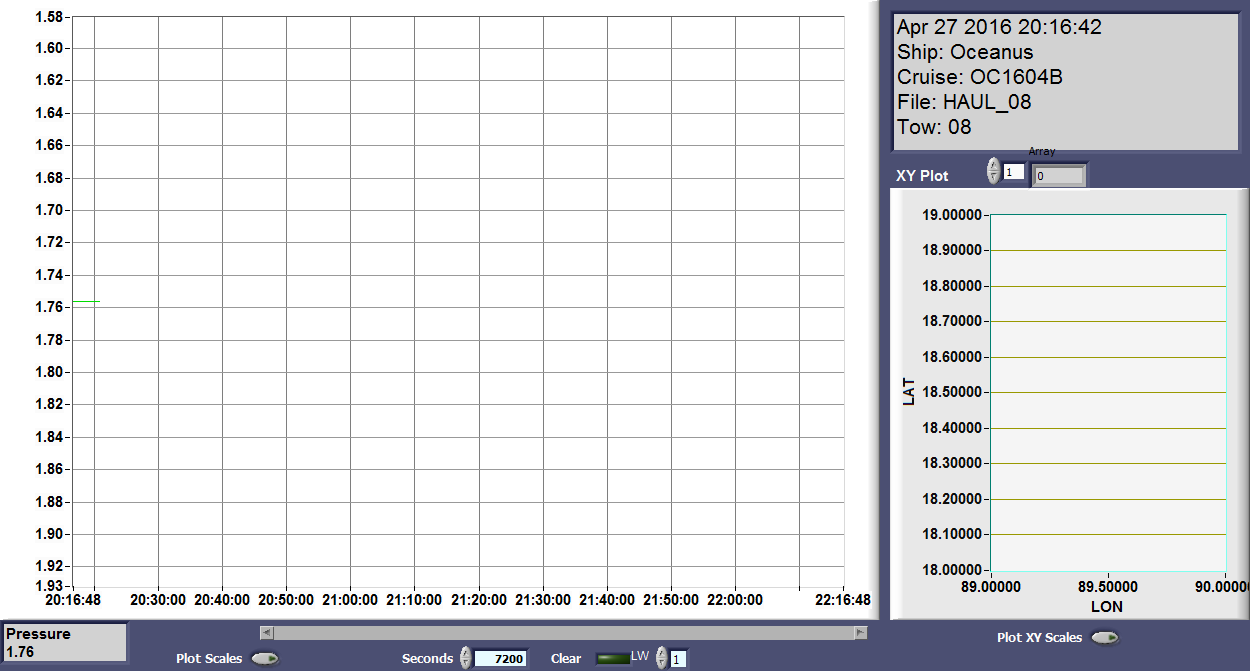Click the 20:16:48 time axis start value
The image size is (1250, 671).
(72, 600)
